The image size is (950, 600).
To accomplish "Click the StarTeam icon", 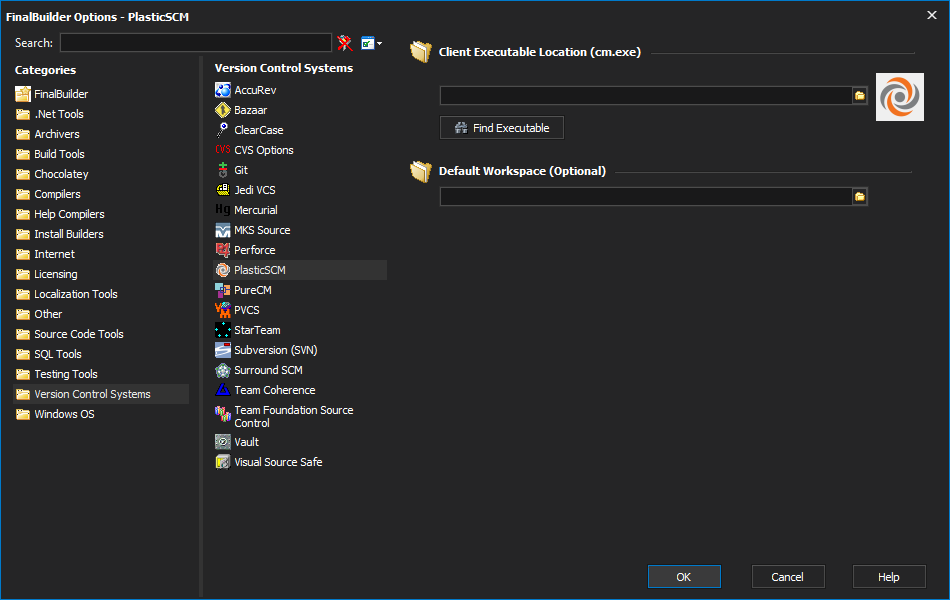I will [223, 330].
